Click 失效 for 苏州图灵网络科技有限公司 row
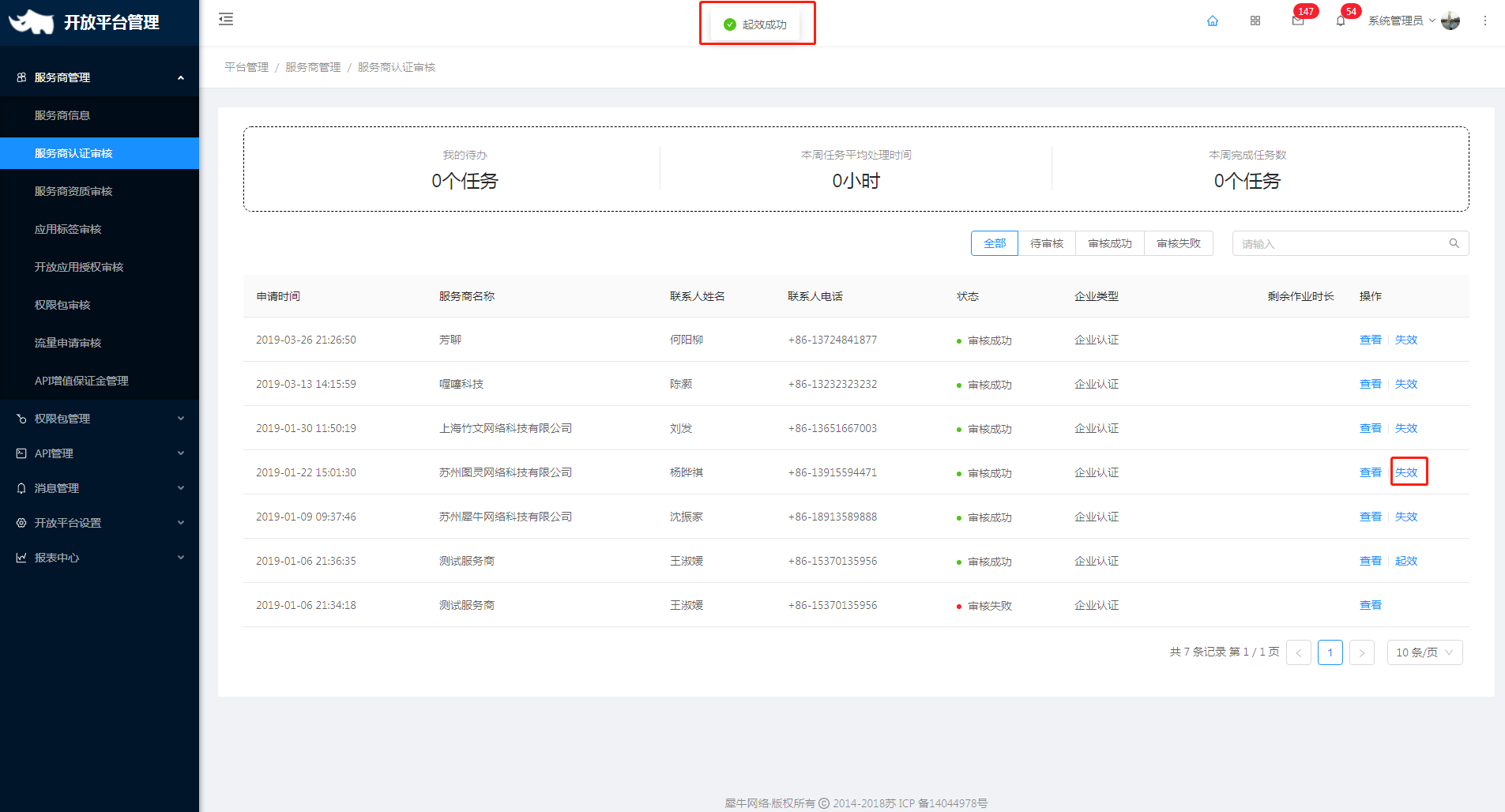 point(1406,472)
